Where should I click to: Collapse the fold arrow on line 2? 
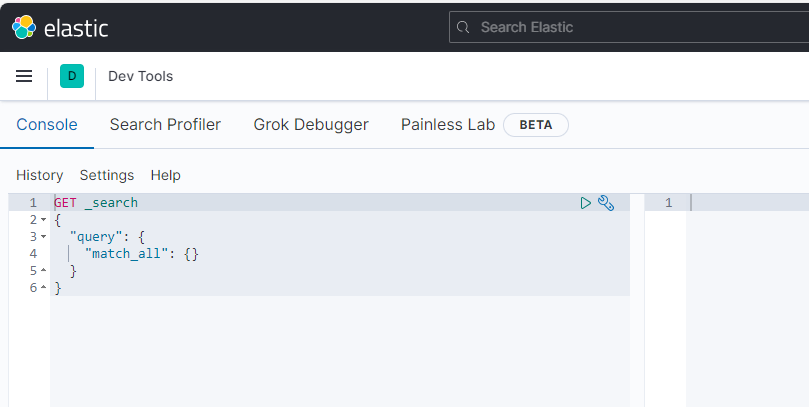click(x=44, y=220)
